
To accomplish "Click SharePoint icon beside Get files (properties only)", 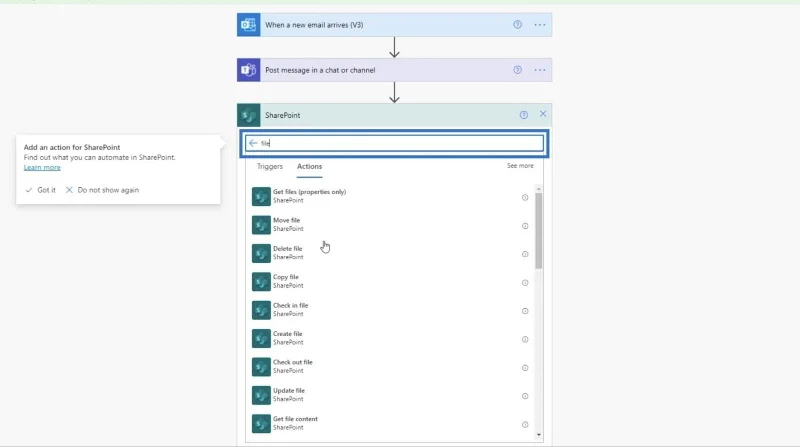I will click(x=261, y=196).
